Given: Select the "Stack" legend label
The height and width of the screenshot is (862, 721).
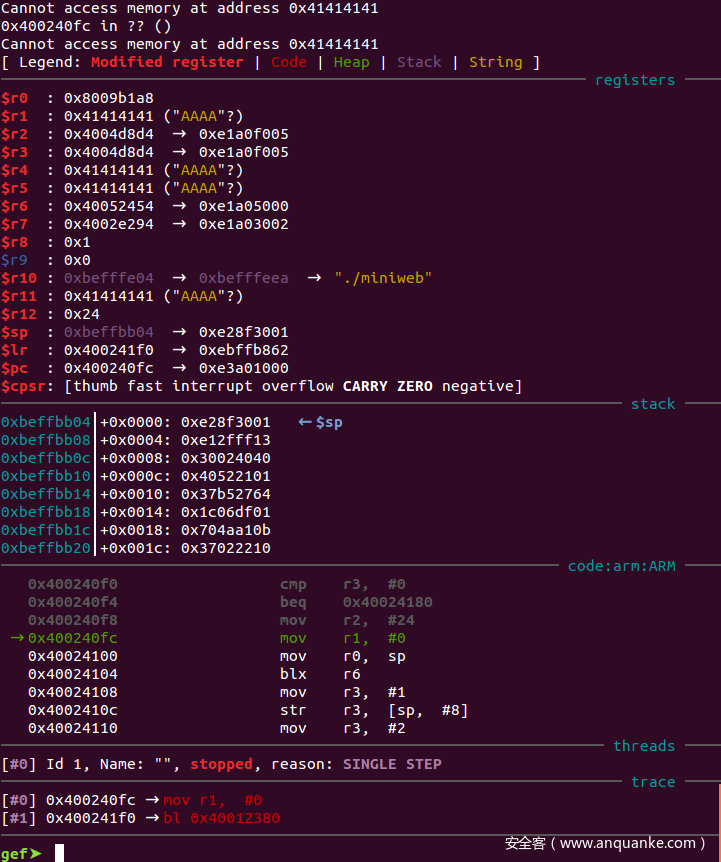Looking at the screenshot, I should [419, 62].
